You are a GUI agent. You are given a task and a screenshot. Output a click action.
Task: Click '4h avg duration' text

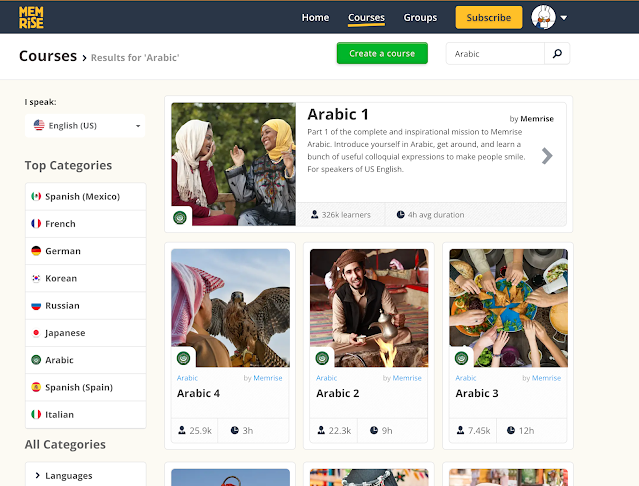(436, 215)
